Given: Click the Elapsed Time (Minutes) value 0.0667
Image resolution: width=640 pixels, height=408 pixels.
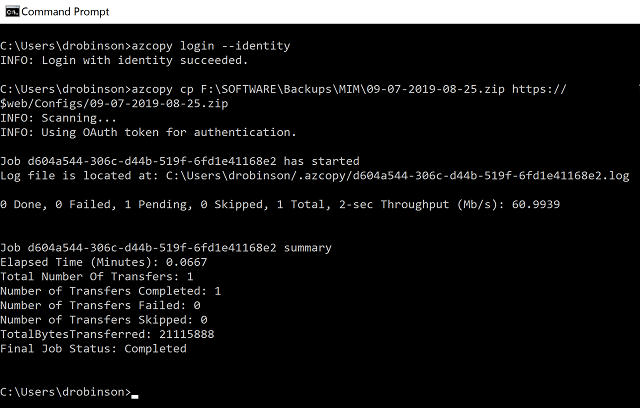Looking at the screenshot, I should [187, 262].
